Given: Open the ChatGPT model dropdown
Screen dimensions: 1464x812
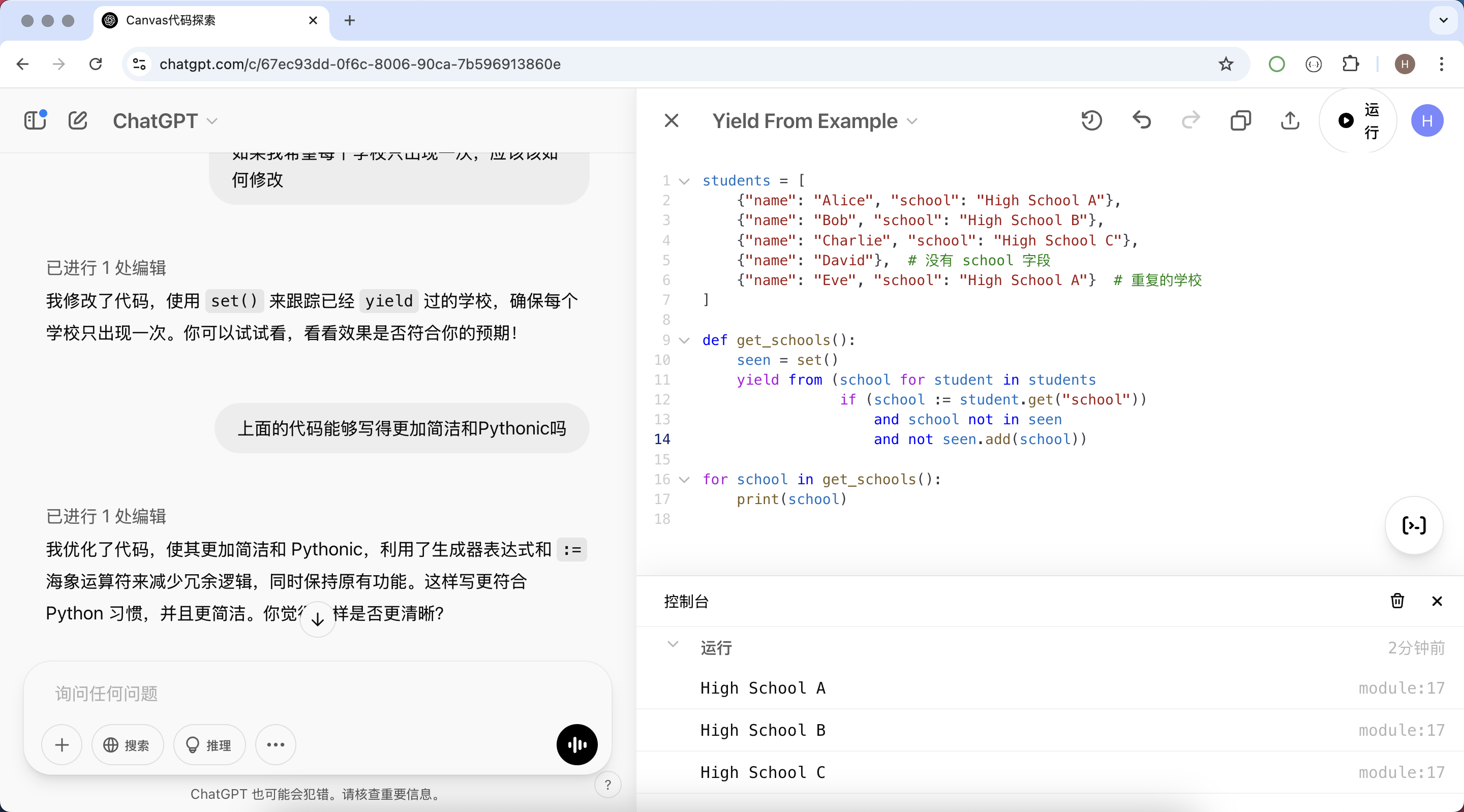Looking at the screenshot, I should tap(165, 120).
